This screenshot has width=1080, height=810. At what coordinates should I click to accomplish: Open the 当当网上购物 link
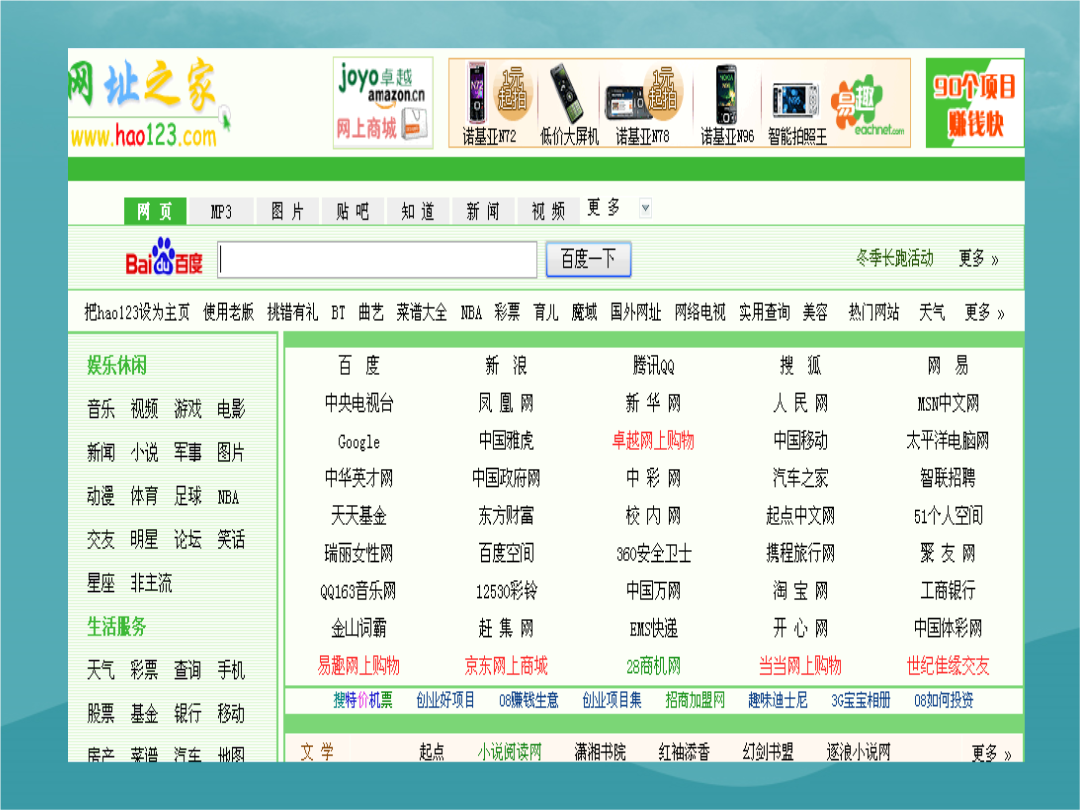pyautogui.click(x=800, y=666)
